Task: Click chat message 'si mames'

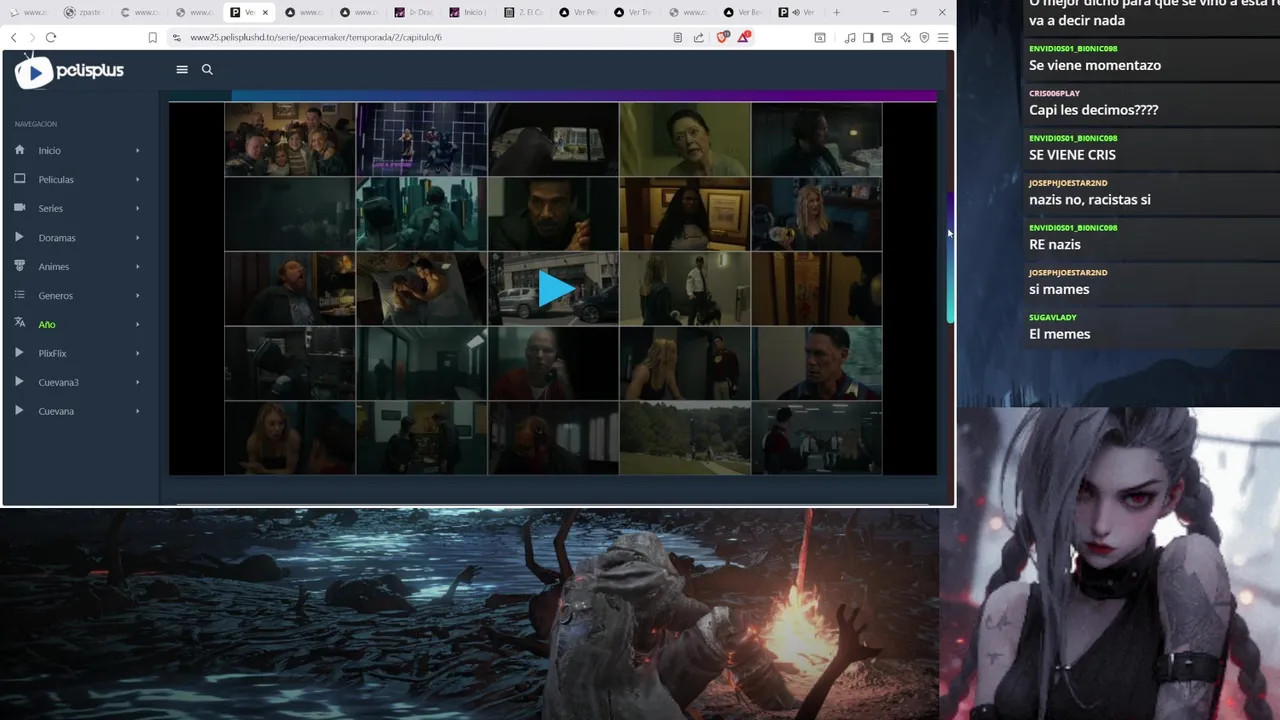Action: coord(1059,289)
